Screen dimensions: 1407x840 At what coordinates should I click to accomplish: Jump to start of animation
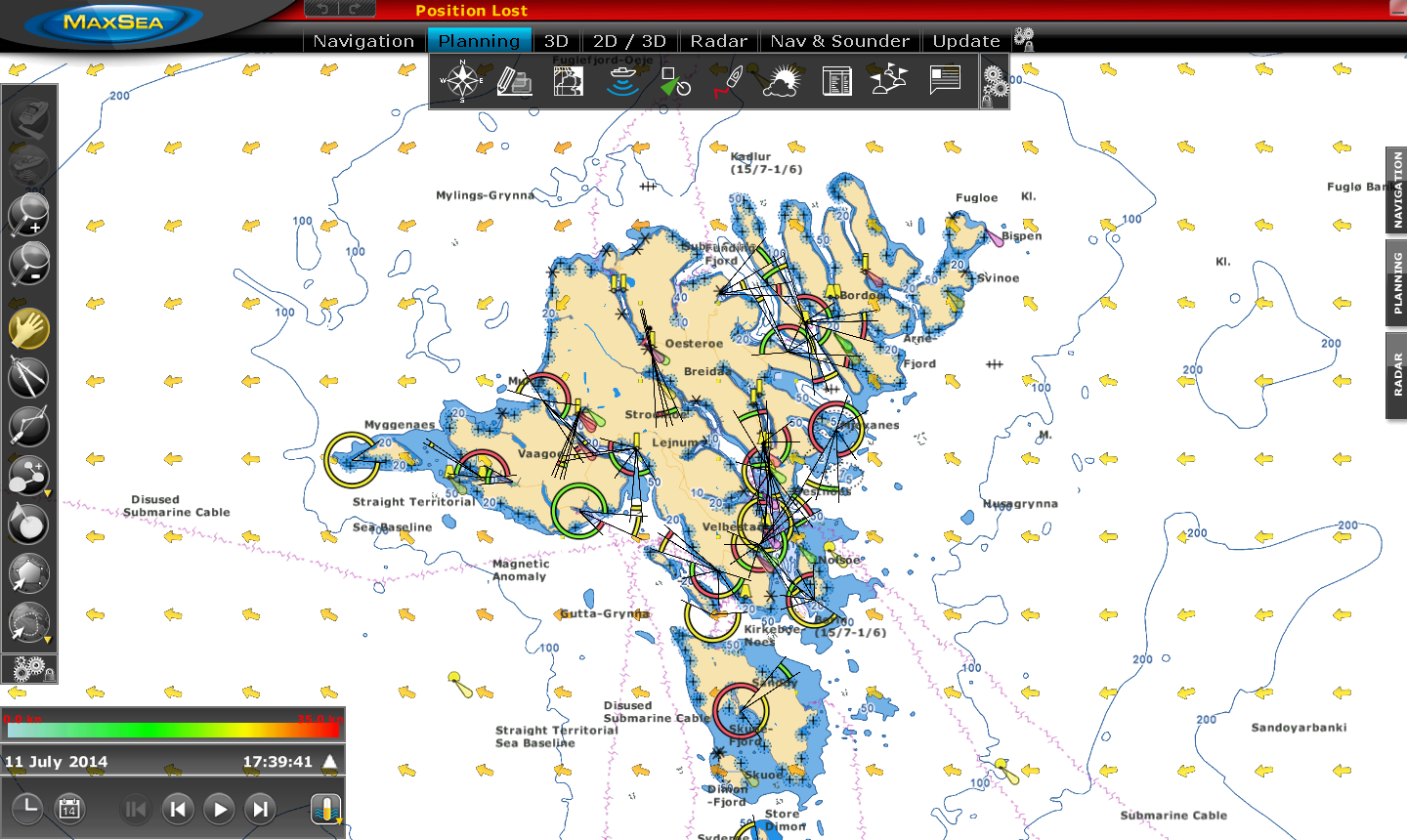tap(136, 809)
